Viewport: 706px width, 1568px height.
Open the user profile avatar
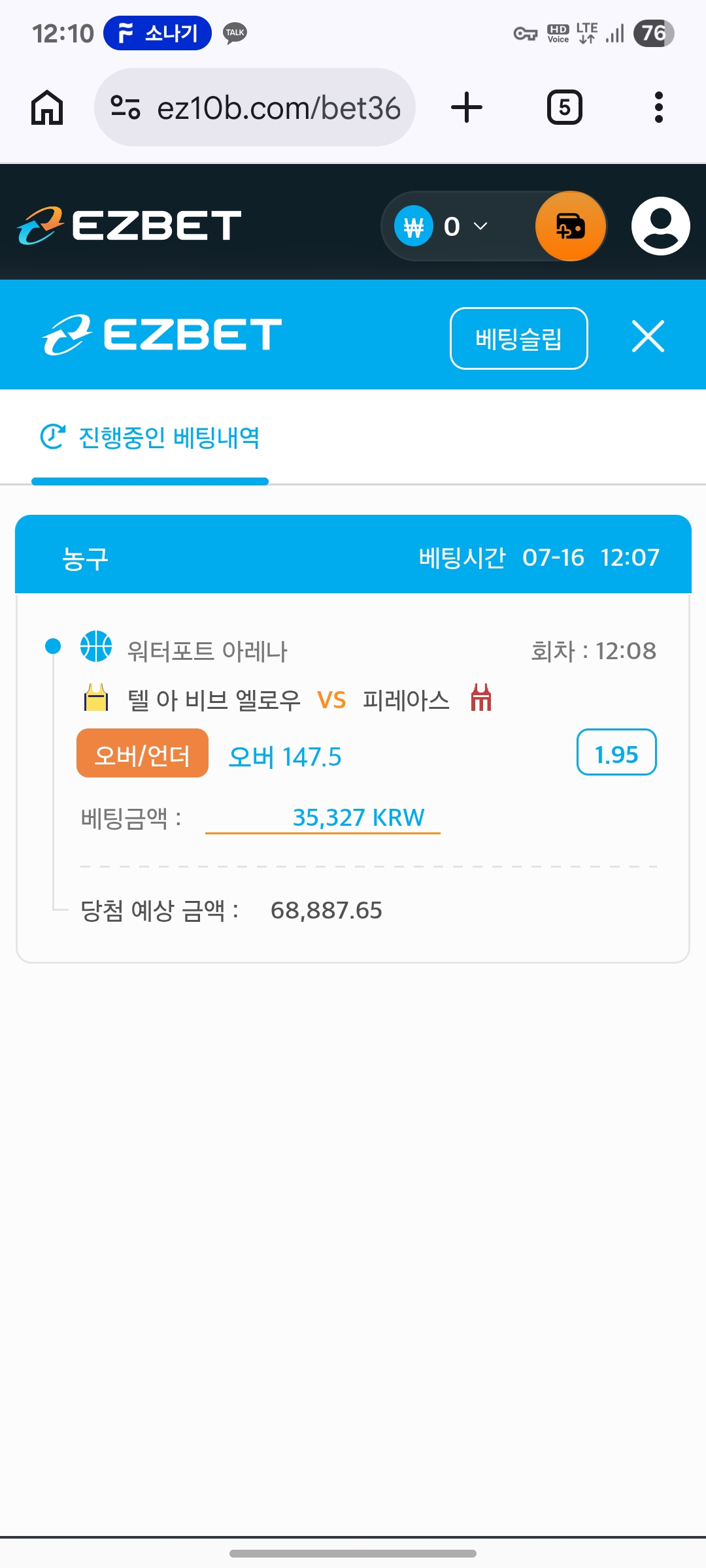tap(661, 226)
